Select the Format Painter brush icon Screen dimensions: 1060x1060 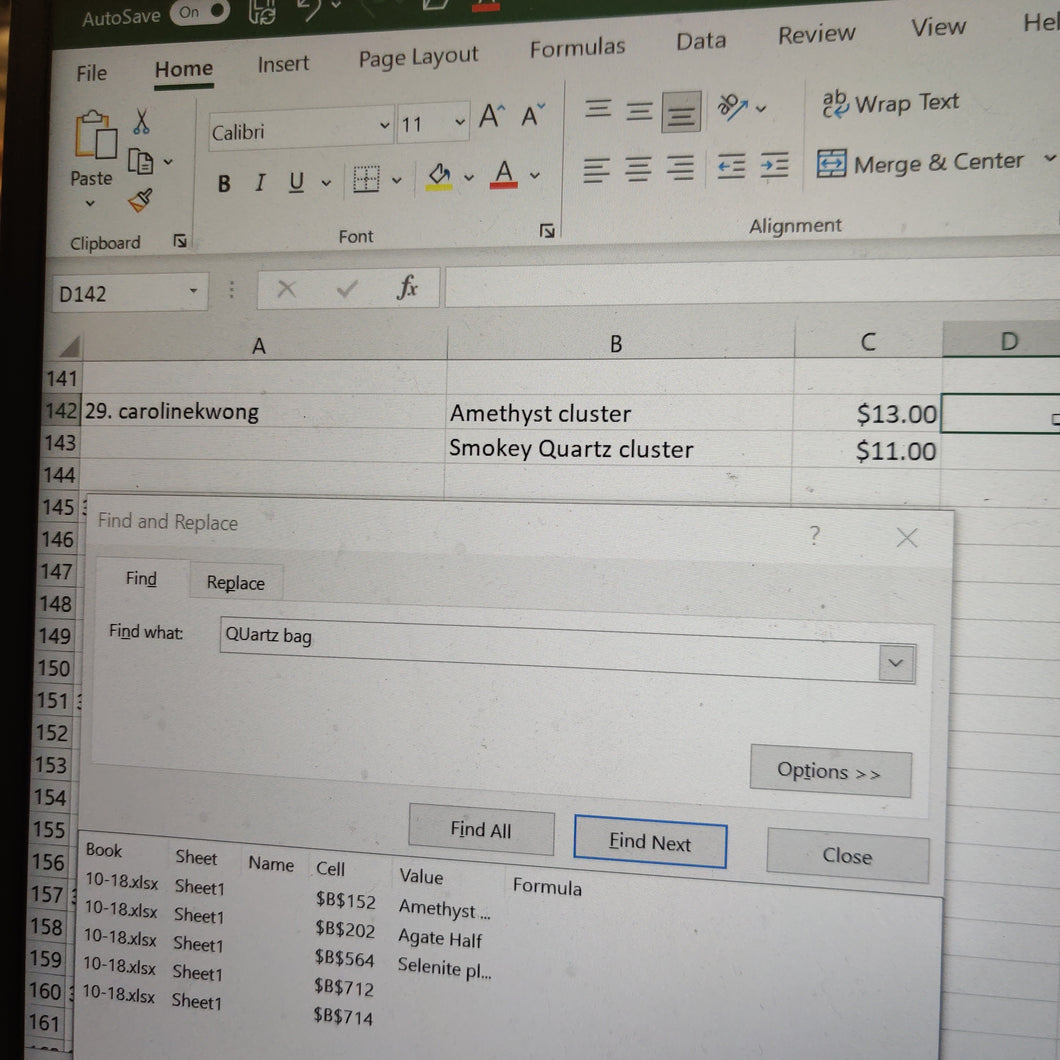141,200
